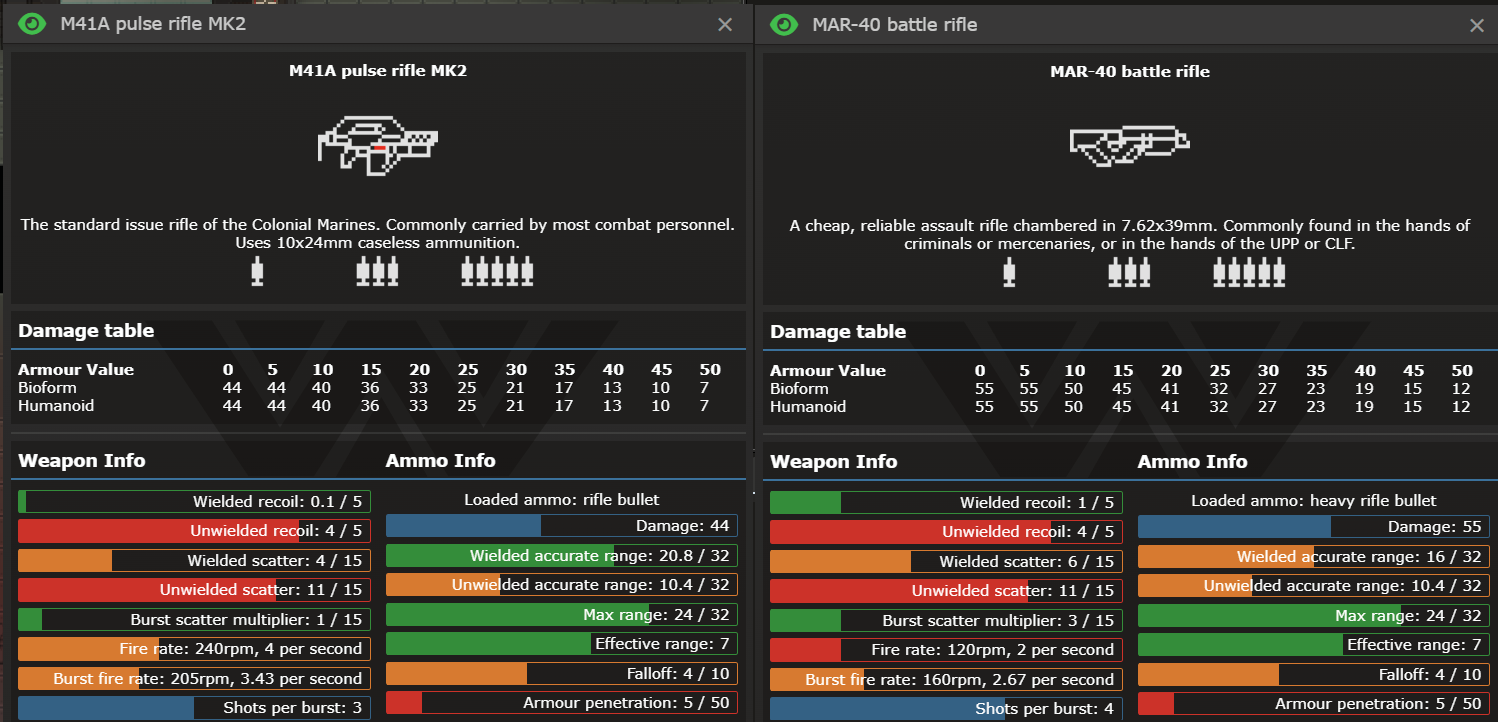Click the M41A Damage table heading
Viewport: 1498px width, 722px height.
(86, 331)
